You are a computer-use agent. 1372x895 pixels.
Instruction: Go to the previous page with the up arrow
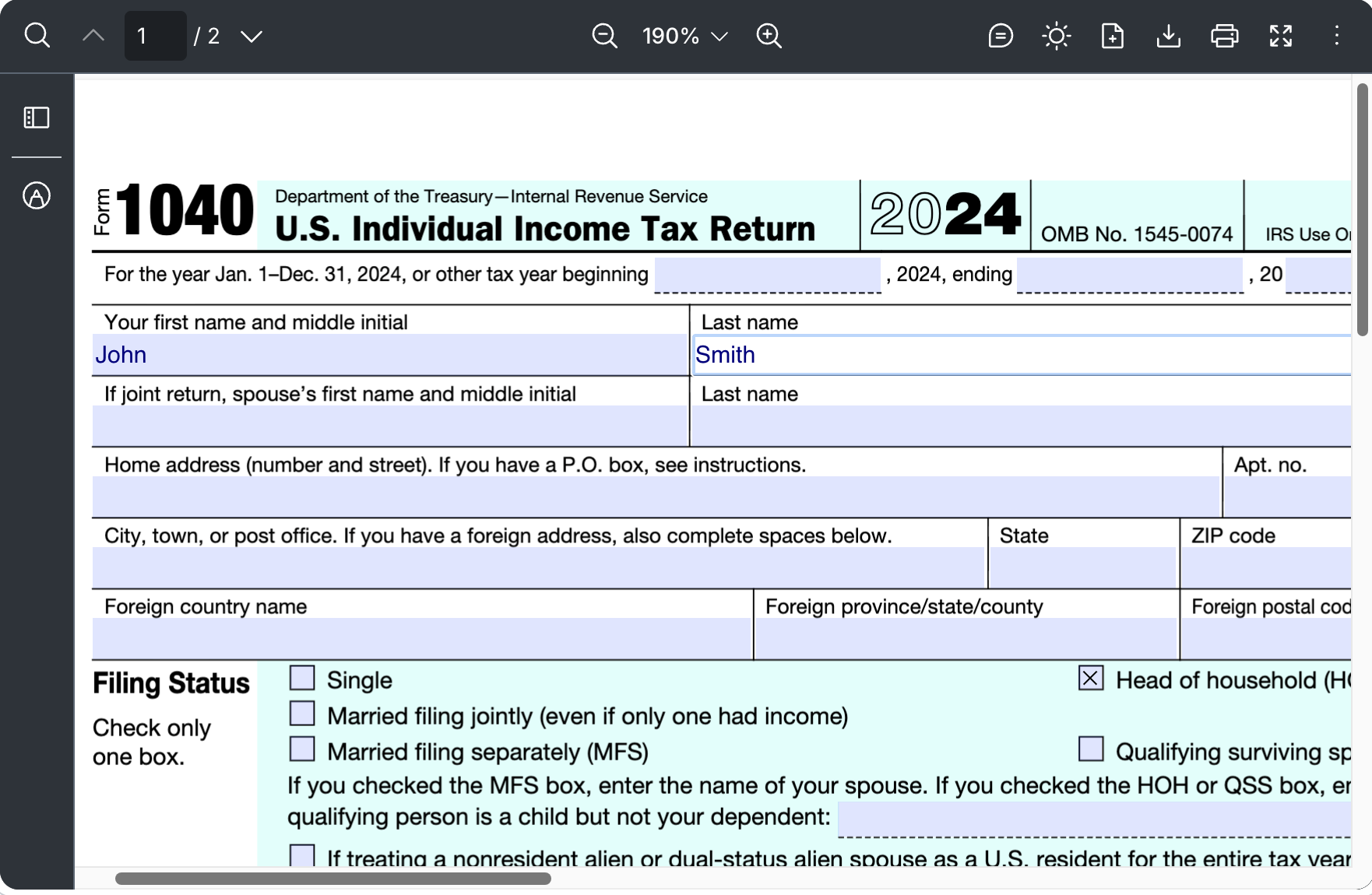click(x=93, y=36)
